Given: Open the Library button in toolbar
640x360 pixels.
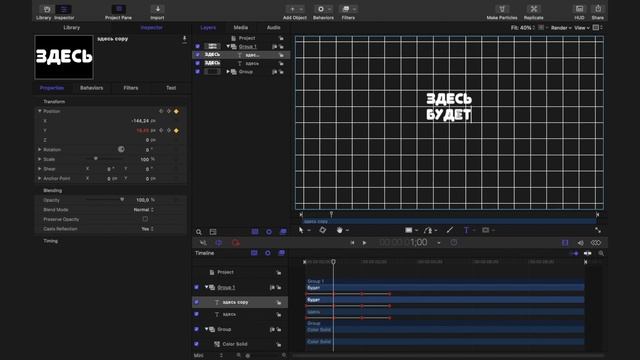Looking at the screenshot, I should 47,9.
